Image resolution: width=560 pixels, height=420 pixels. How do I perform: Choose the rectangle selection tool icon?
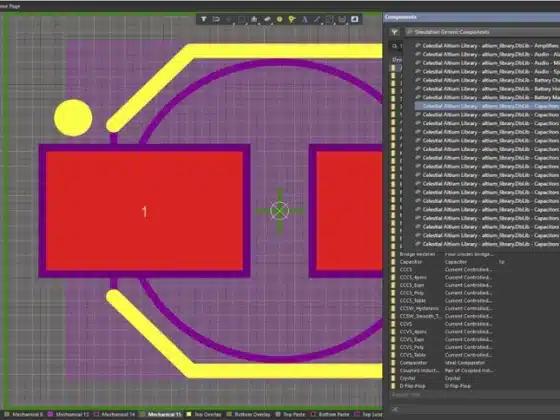click(241, 19)
